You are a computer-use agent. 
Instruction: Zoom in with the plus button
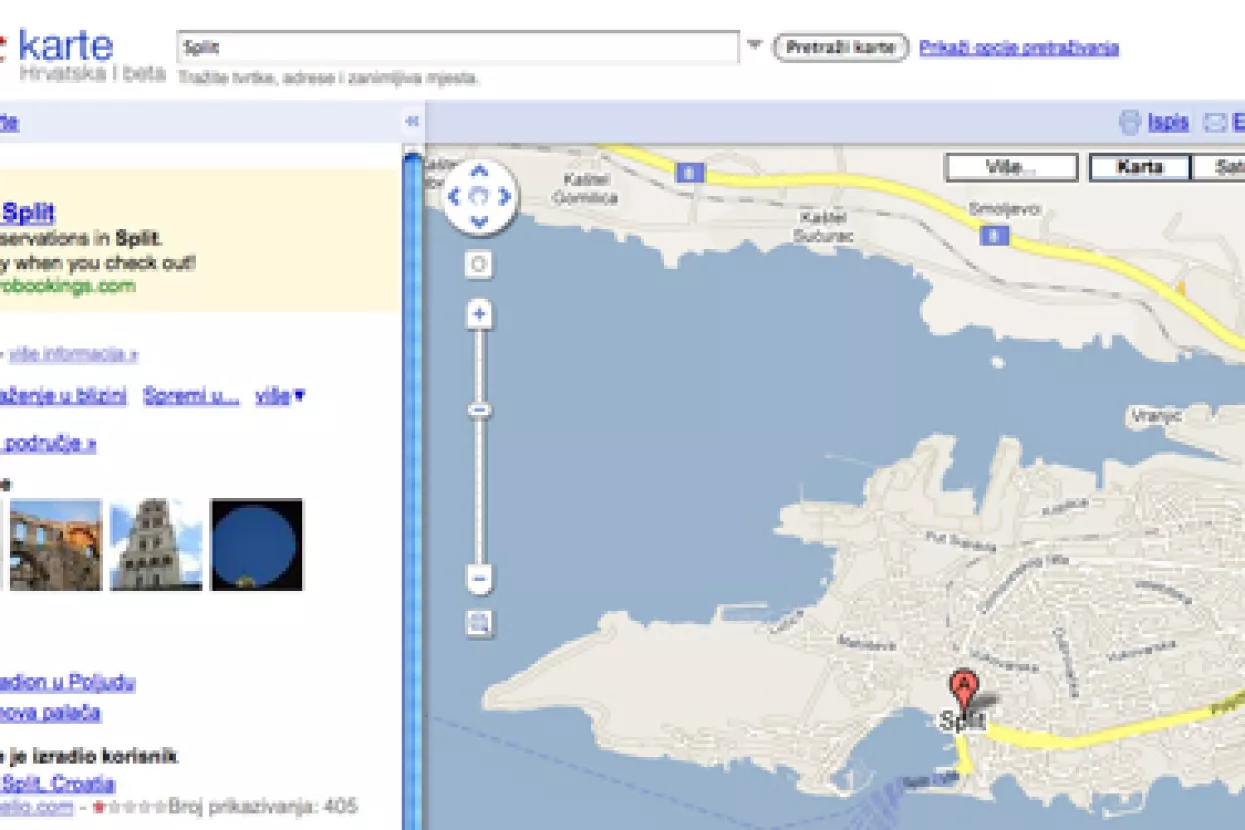click(479, 315)
